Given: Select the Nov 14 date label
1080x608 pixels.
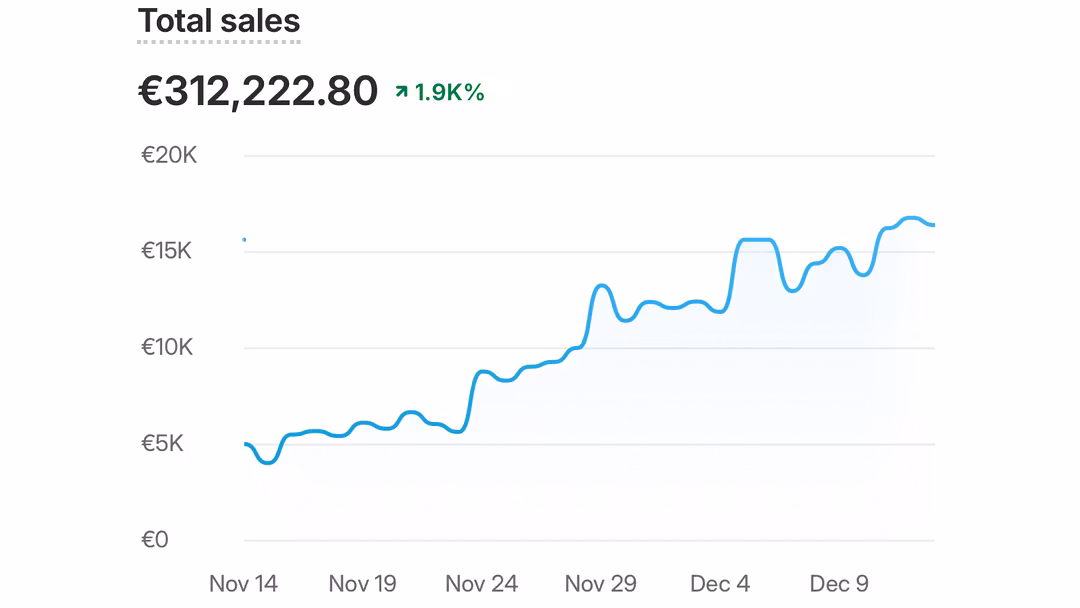Looking at the screenshot, I should pos(243,584).
